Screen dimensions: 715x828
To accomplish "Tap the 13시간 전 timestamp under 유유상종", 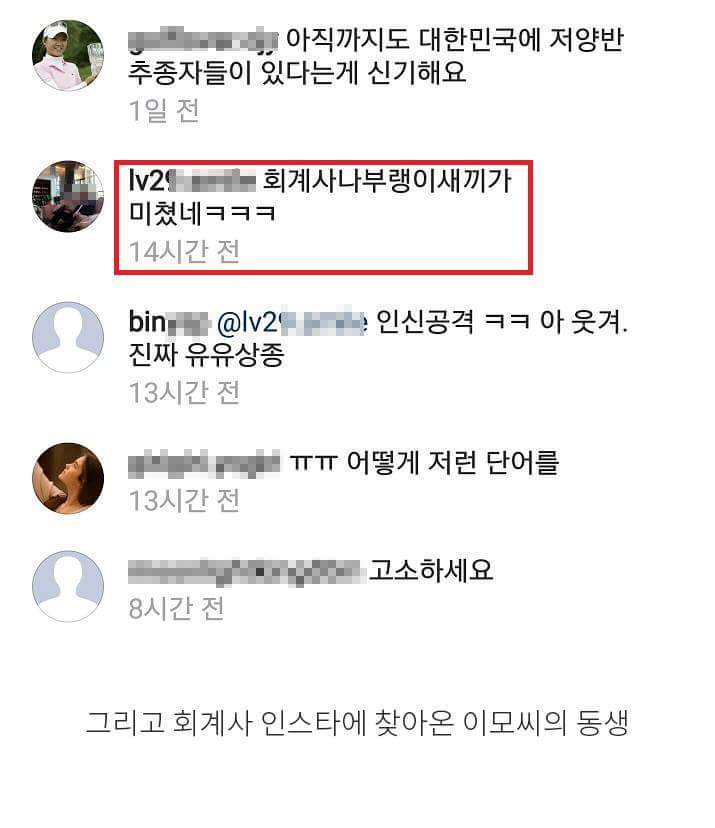I will (x=184, y=393).
